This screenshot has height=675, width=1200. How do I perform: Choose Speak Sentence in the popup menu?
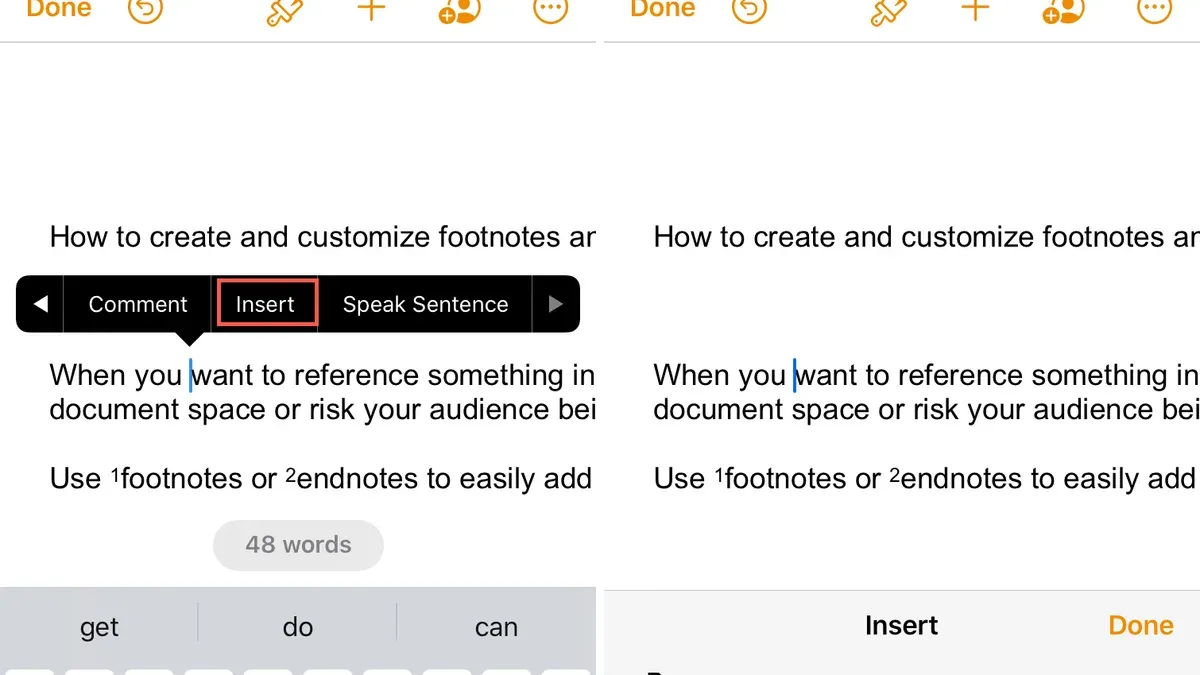pos(425,304)
